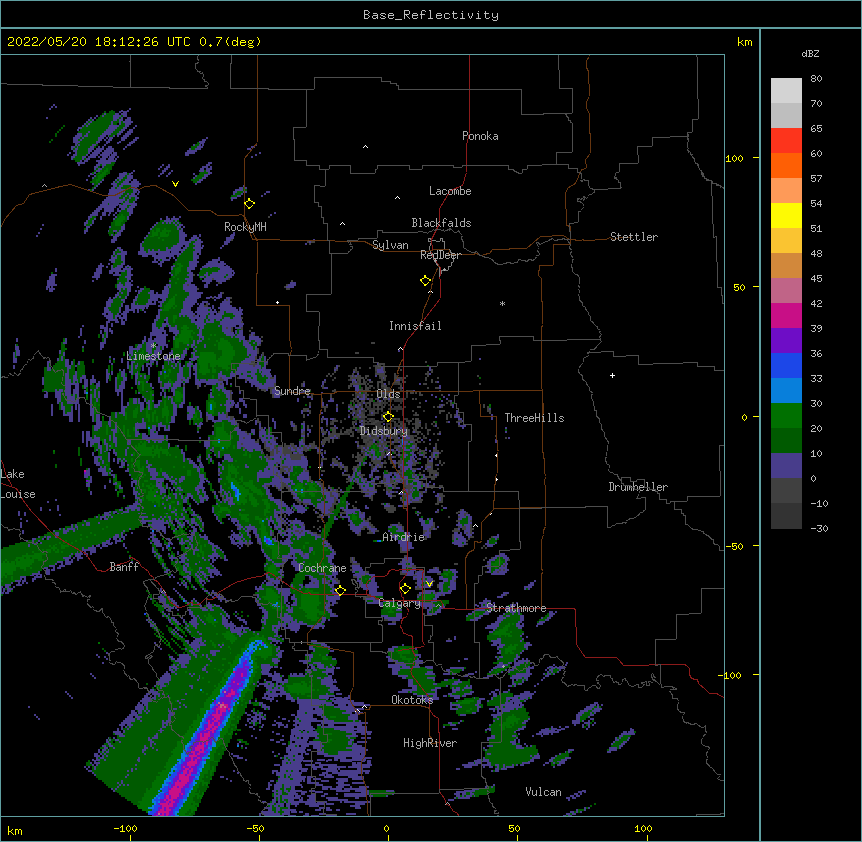Select the Didsbury town label

point(384,431)
